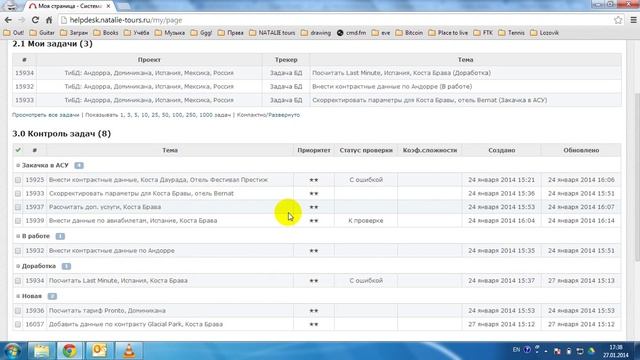Open Outlook from the taskbar
Viewport: 640px width, 360px height.
[99, 351]
